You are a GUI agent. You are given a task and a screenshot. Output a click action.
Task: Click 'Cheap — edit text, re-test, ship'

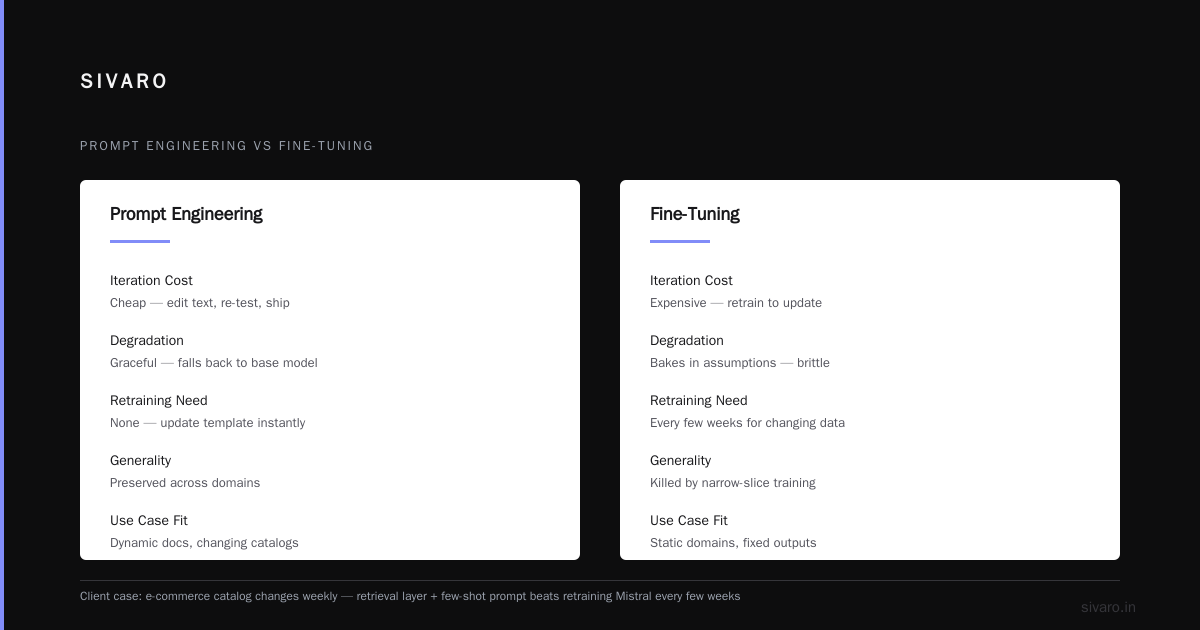coord(200,303)
